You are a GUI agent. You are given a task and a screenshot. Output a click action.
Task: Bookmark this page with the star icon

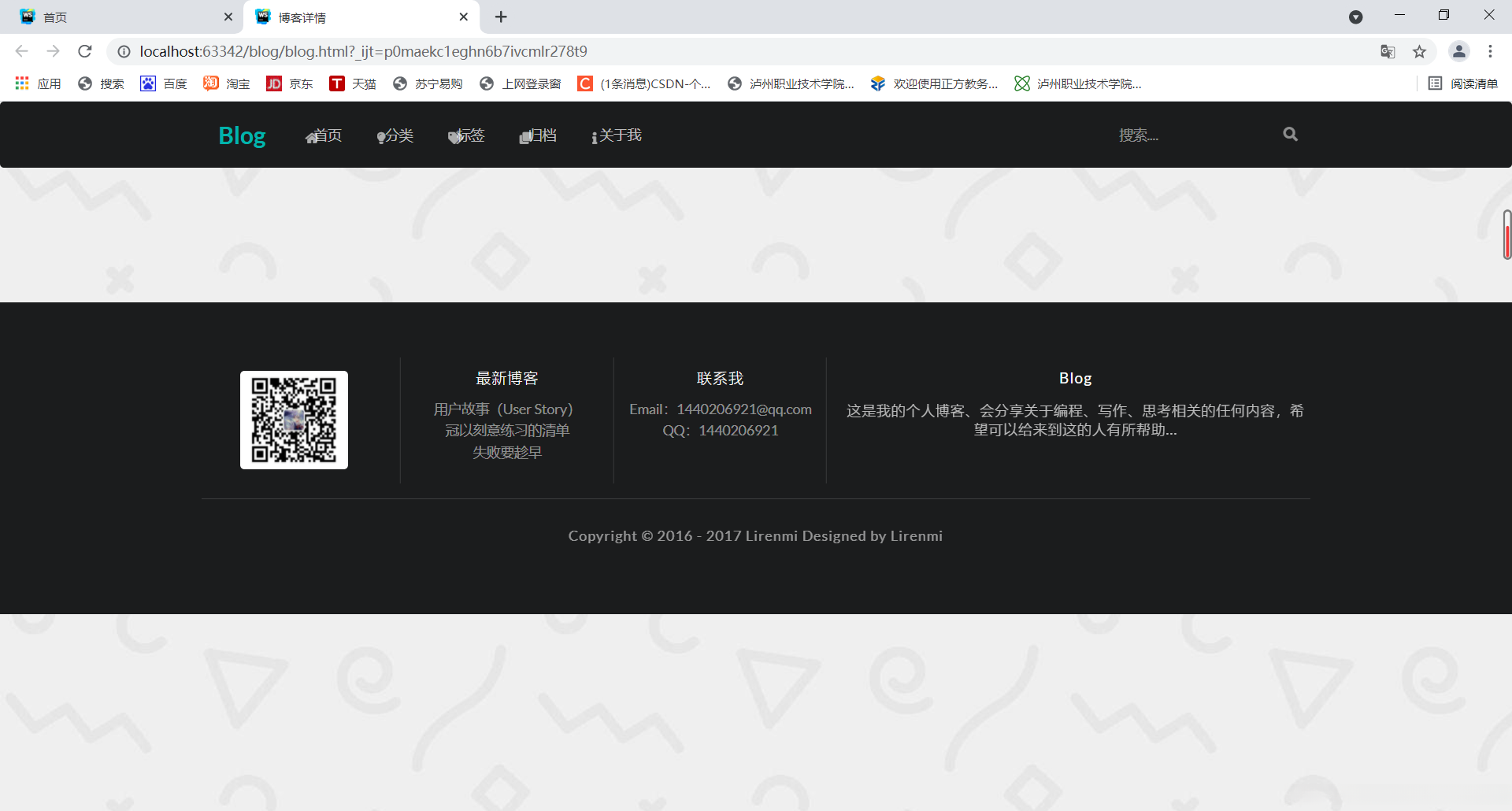click(x=1420, y=51)
